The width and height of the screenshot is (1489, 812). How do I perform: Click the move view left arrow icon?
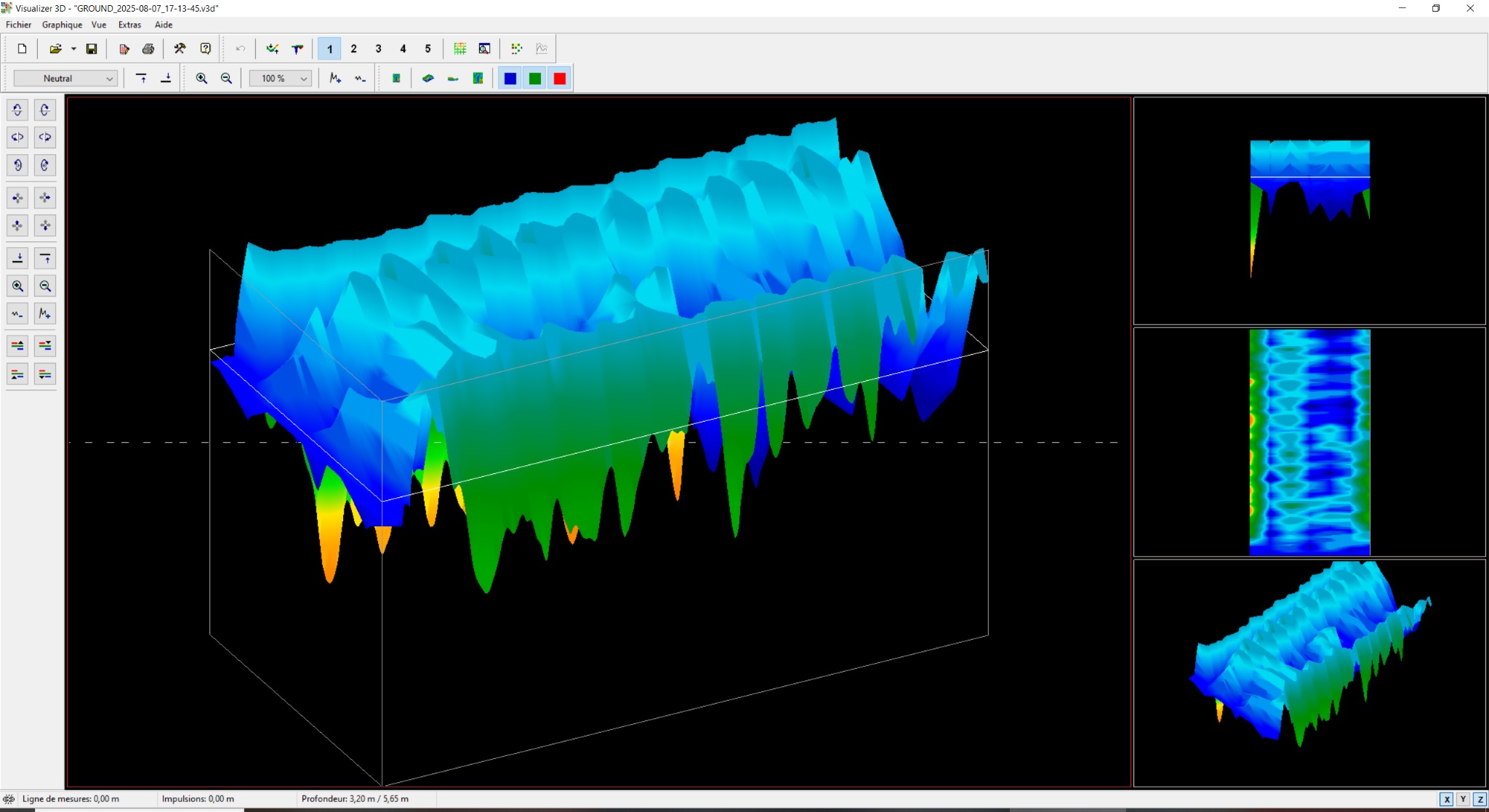point(17,198)
